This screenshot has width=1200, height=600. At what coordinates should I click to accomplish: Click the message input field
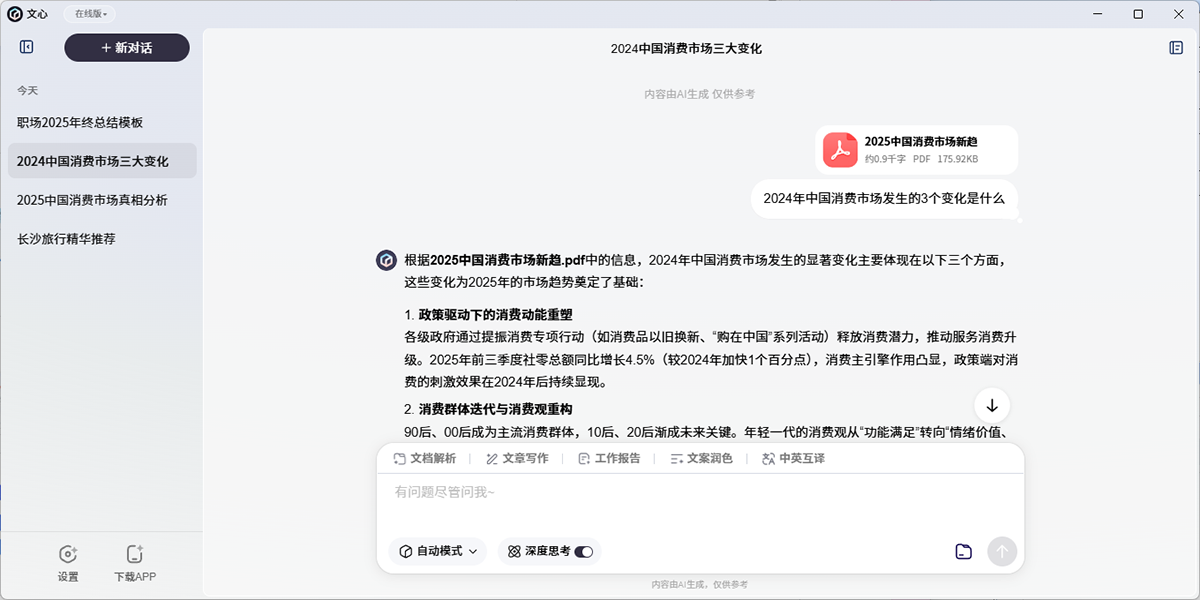click(700, 505)
